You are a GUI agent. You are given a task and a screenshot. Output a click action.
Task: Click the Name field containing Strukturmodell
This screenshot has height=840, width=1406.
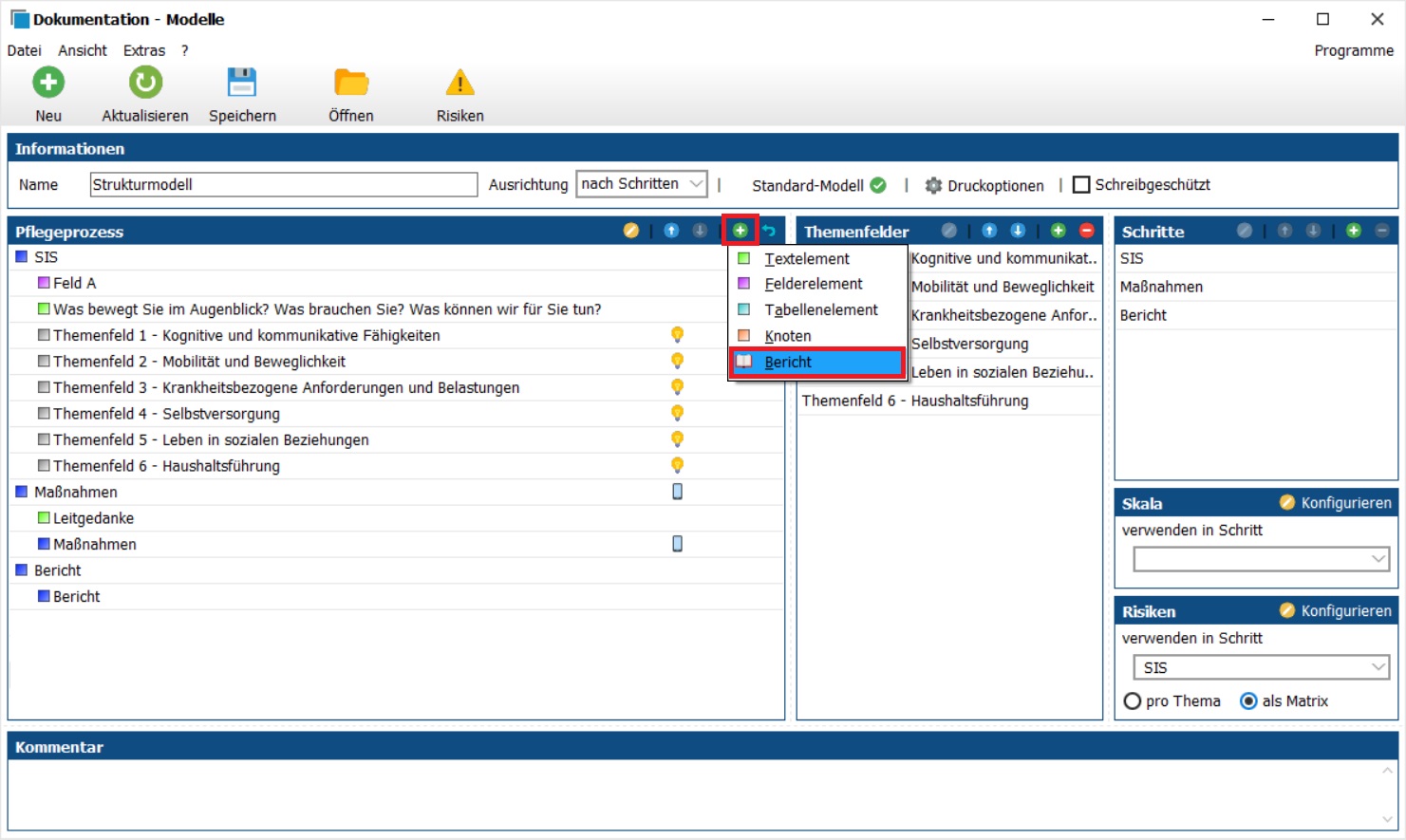pos(283,184)
